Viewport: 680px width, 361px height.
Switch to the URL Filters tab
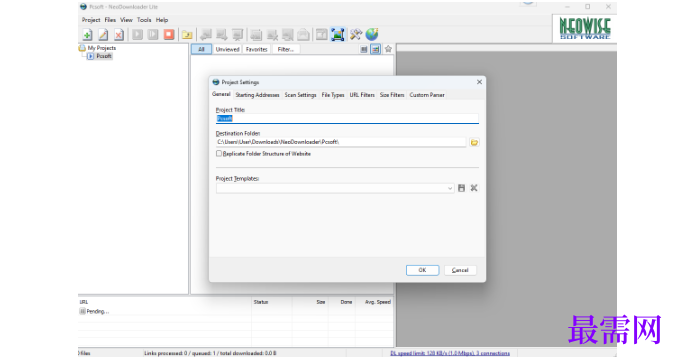point(362,95)
